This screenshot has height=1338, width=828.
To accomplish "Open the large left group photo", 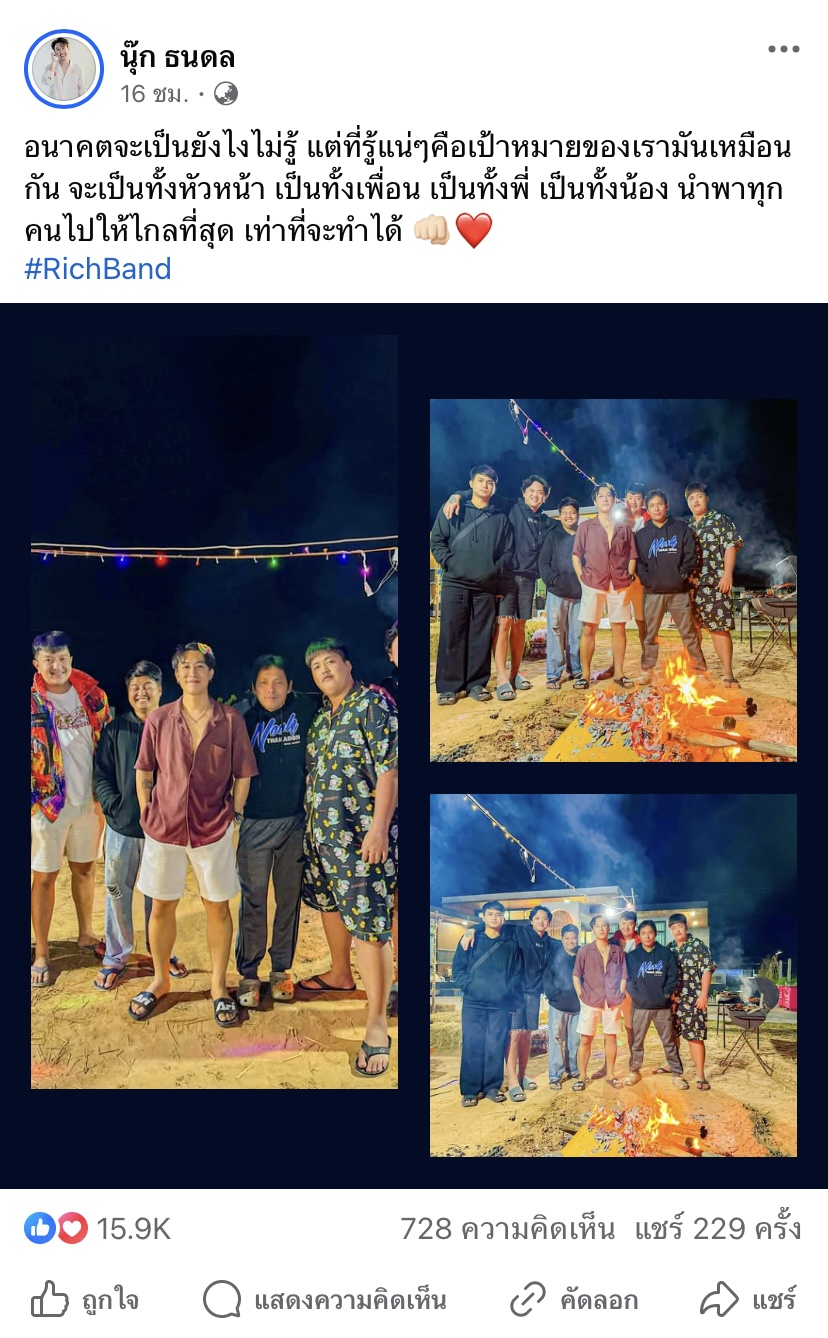I will click(214, 712).
